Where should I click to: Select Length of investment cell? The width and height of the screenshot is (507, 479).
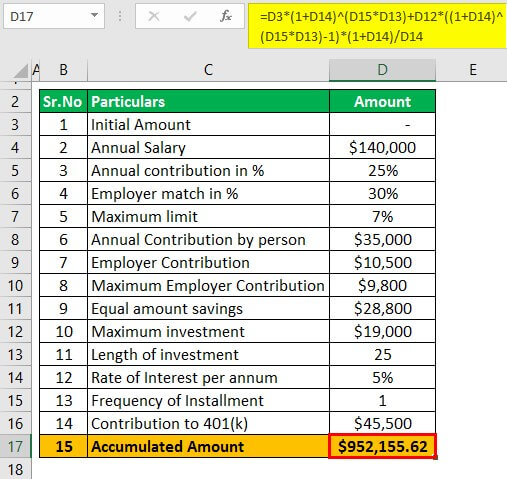[208, 354]
